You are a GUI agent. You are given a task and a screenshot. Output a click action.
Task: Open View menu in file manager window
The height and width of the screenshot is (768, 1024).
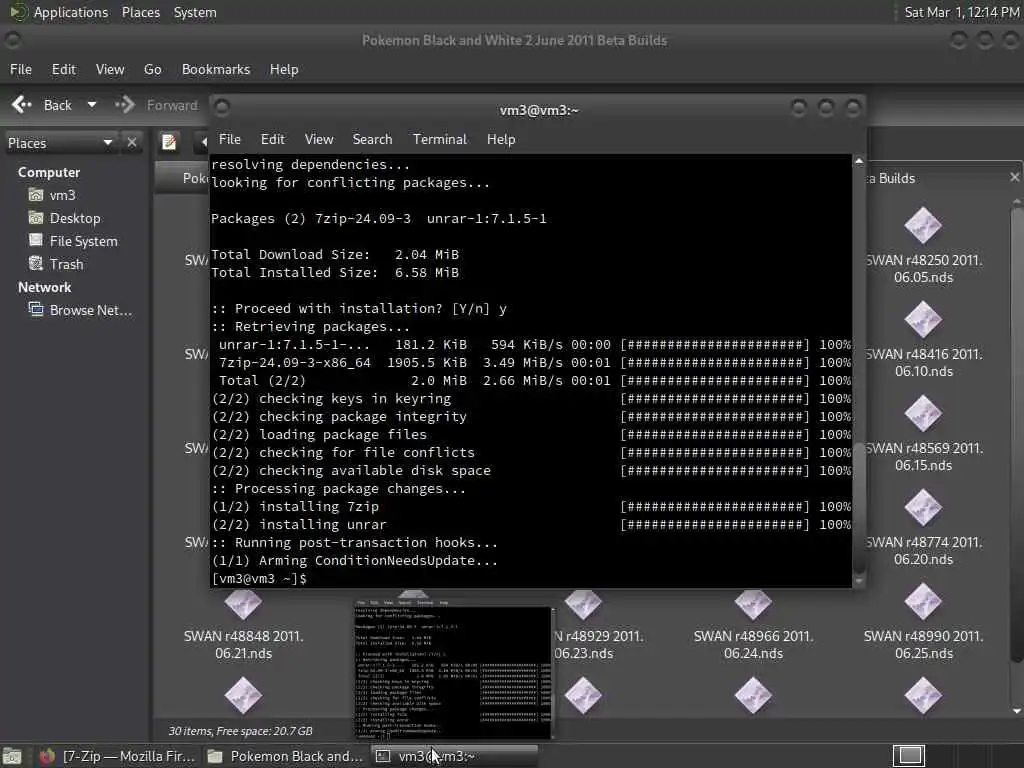110,69
